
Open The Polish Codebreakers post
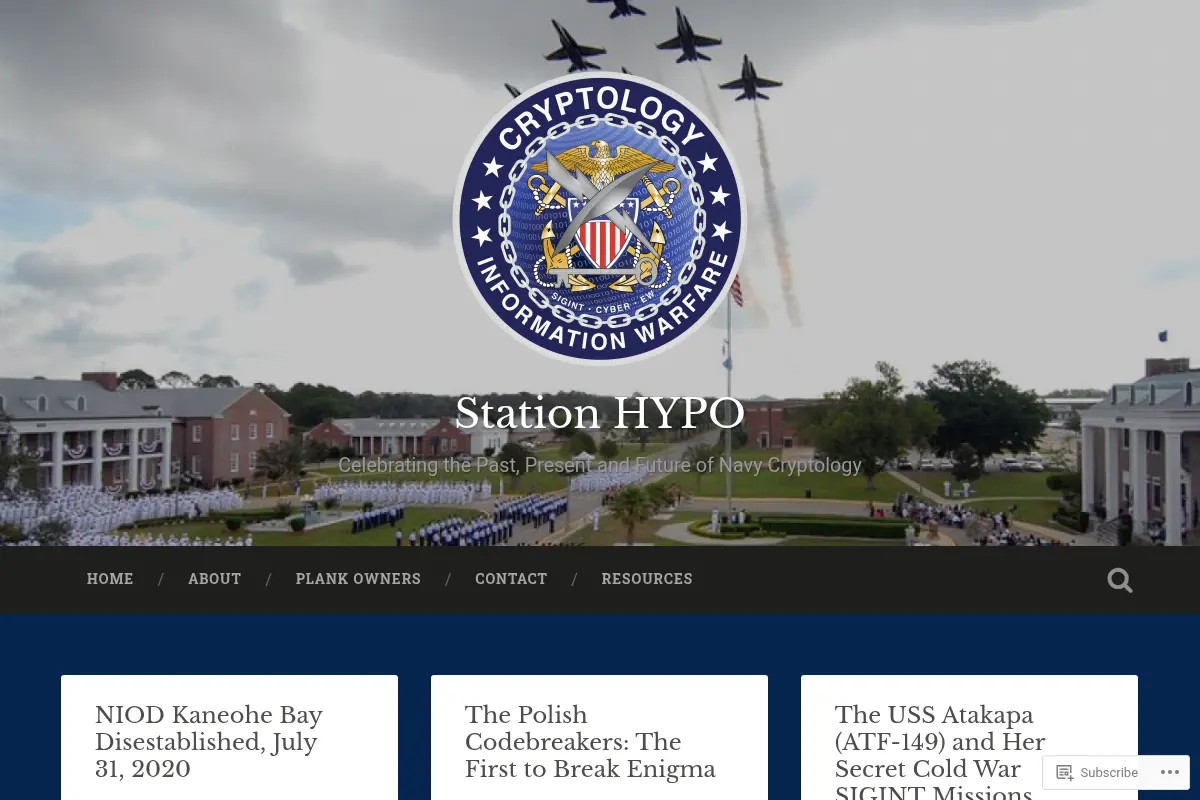pos(590,742)
